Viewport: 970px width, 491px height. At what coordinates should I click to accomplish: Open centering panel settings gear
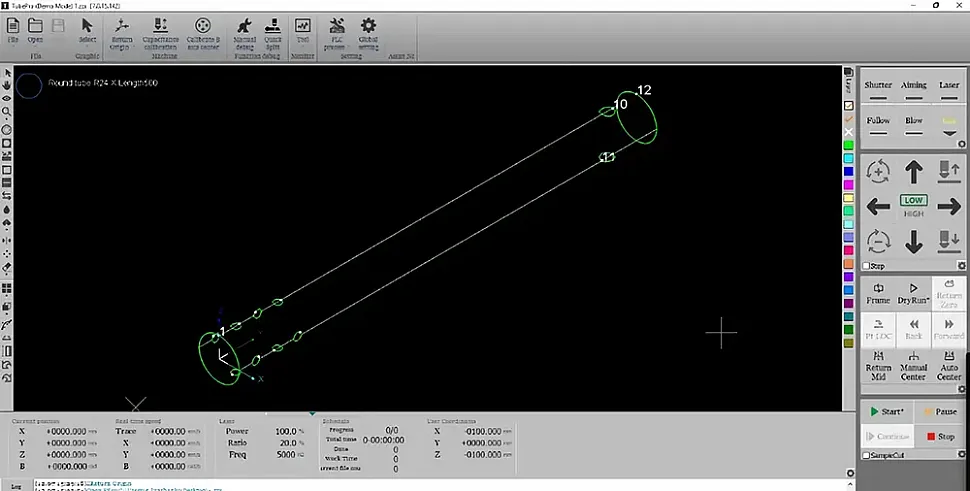[x=961, y=390]
